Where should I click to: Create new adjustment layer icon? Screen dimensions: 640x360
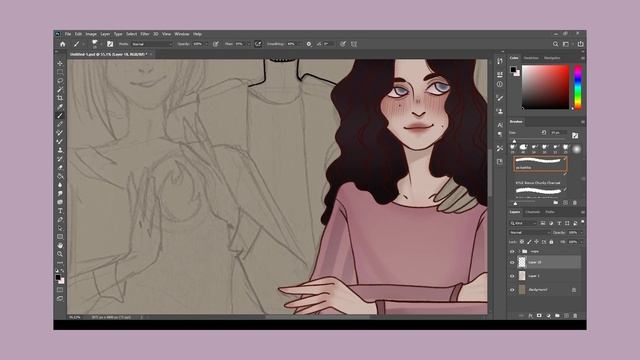pos(548,316)
